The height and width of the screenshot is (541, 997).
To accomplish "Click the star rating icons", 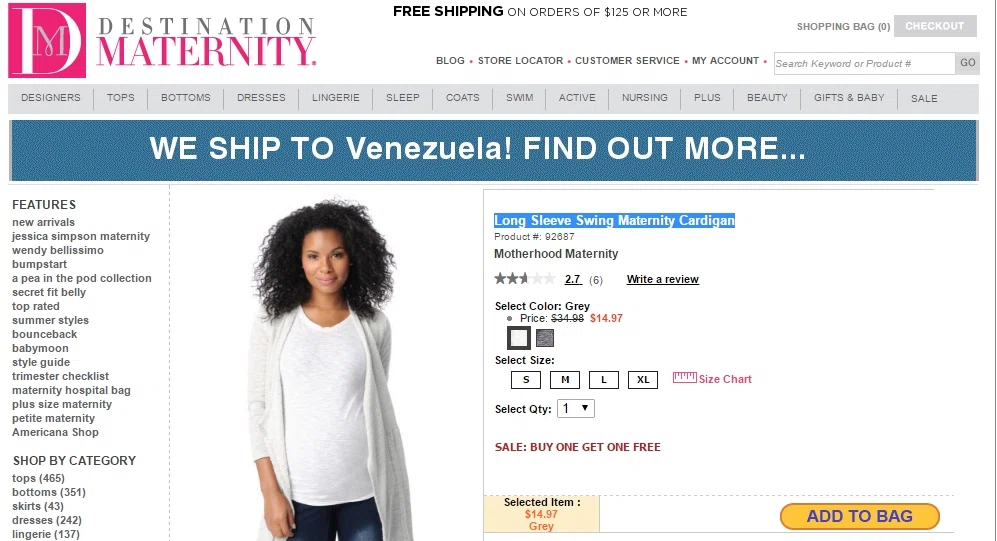I will pos(525,278).
